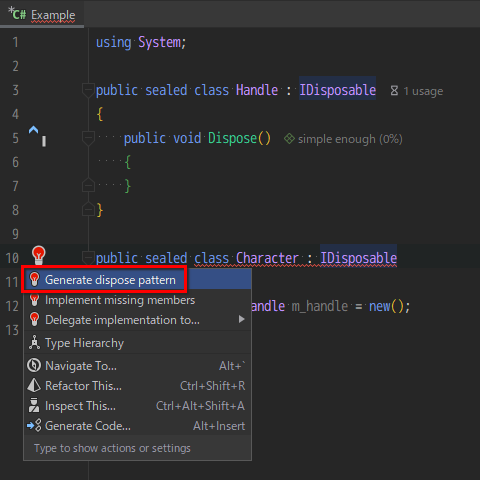Collapse the Character class fold on line 10

point(88,257)
